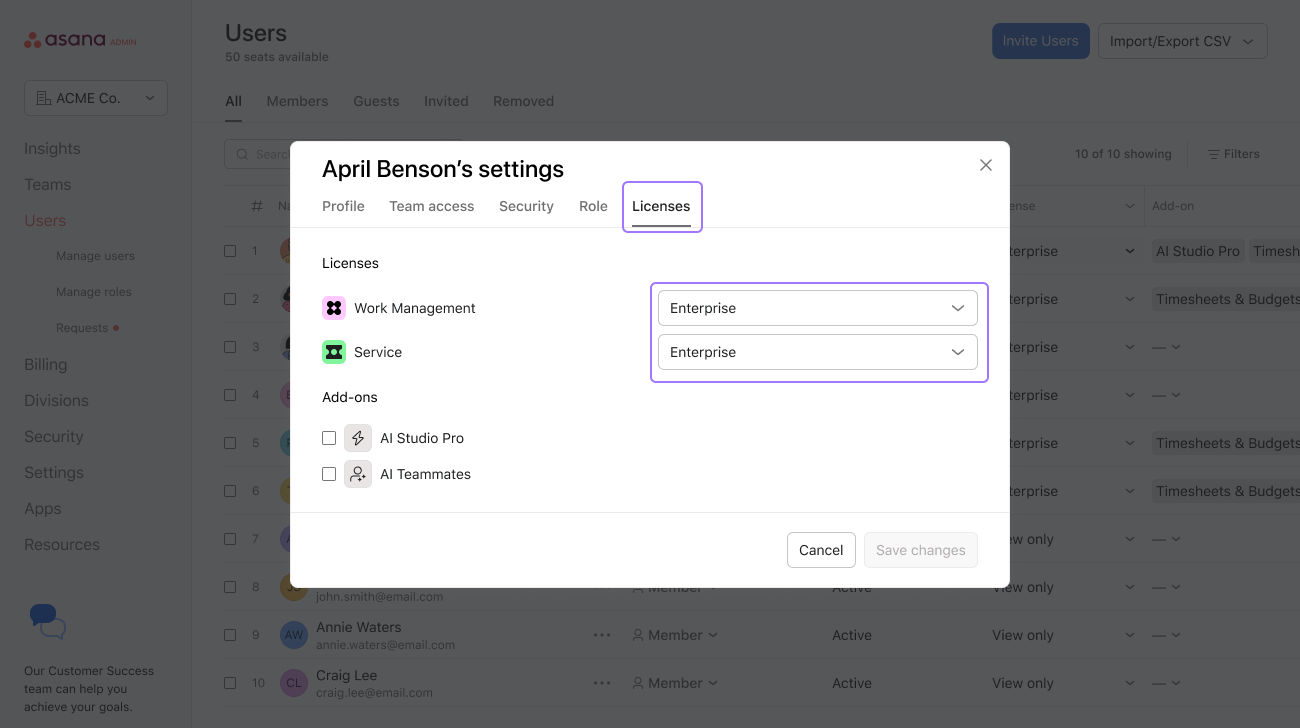Viewport: 1300px width, 728px height.
Task: Open the license chevron in row 1
Action: [x=1130, y=251]
